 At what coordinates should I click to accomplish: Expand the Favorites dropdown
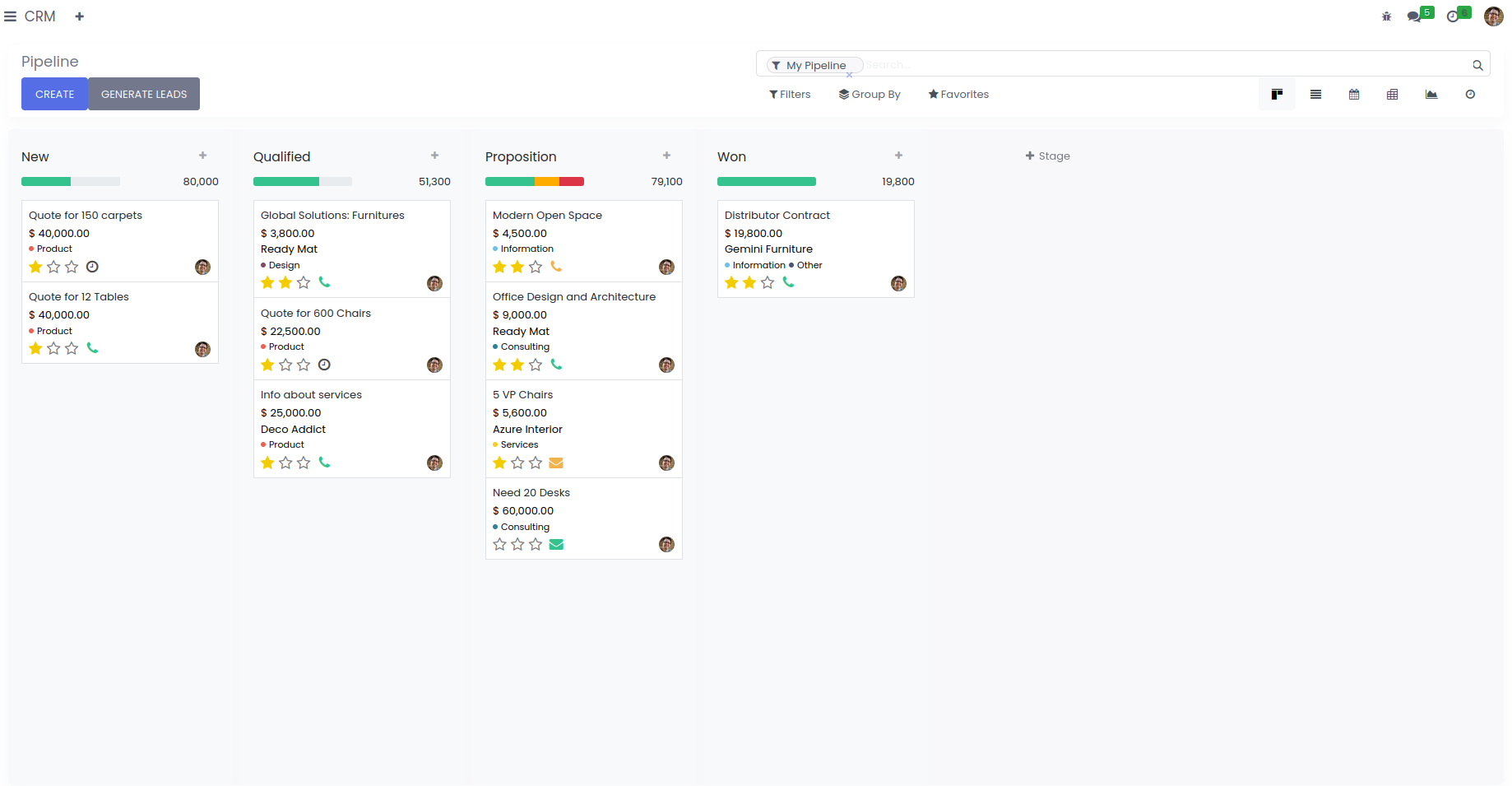pos(958,95)
